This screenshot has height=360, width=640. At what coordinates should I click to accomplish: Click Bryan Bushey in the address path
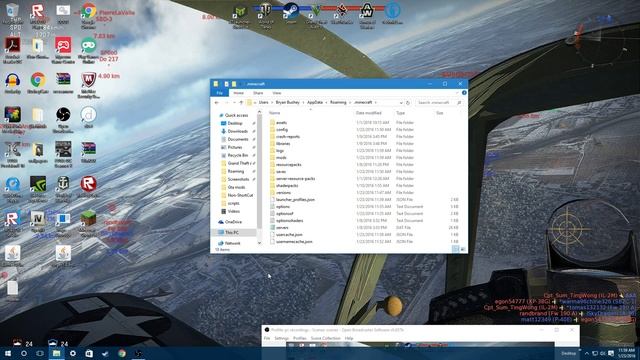click(x=288, y=102)
